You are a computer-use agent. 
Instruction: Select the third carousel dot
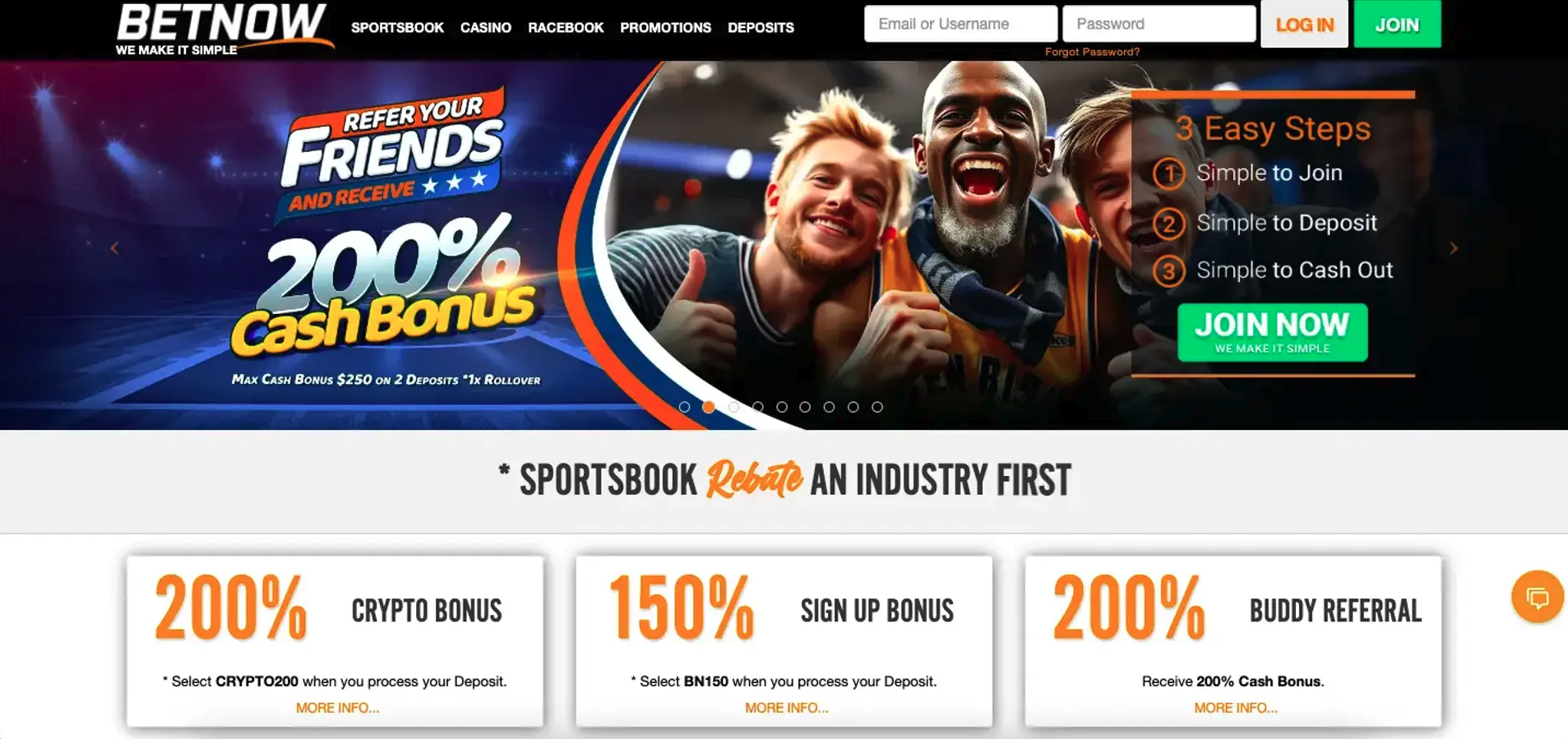[733, 407]
